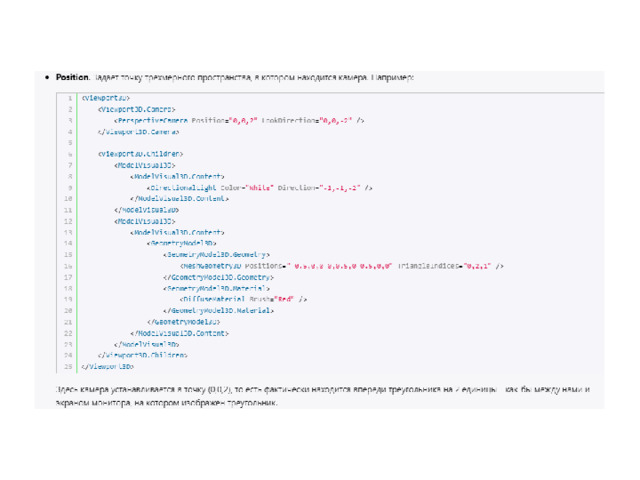Click the closing Viewport3D tag on line 25

coord(107,367)
